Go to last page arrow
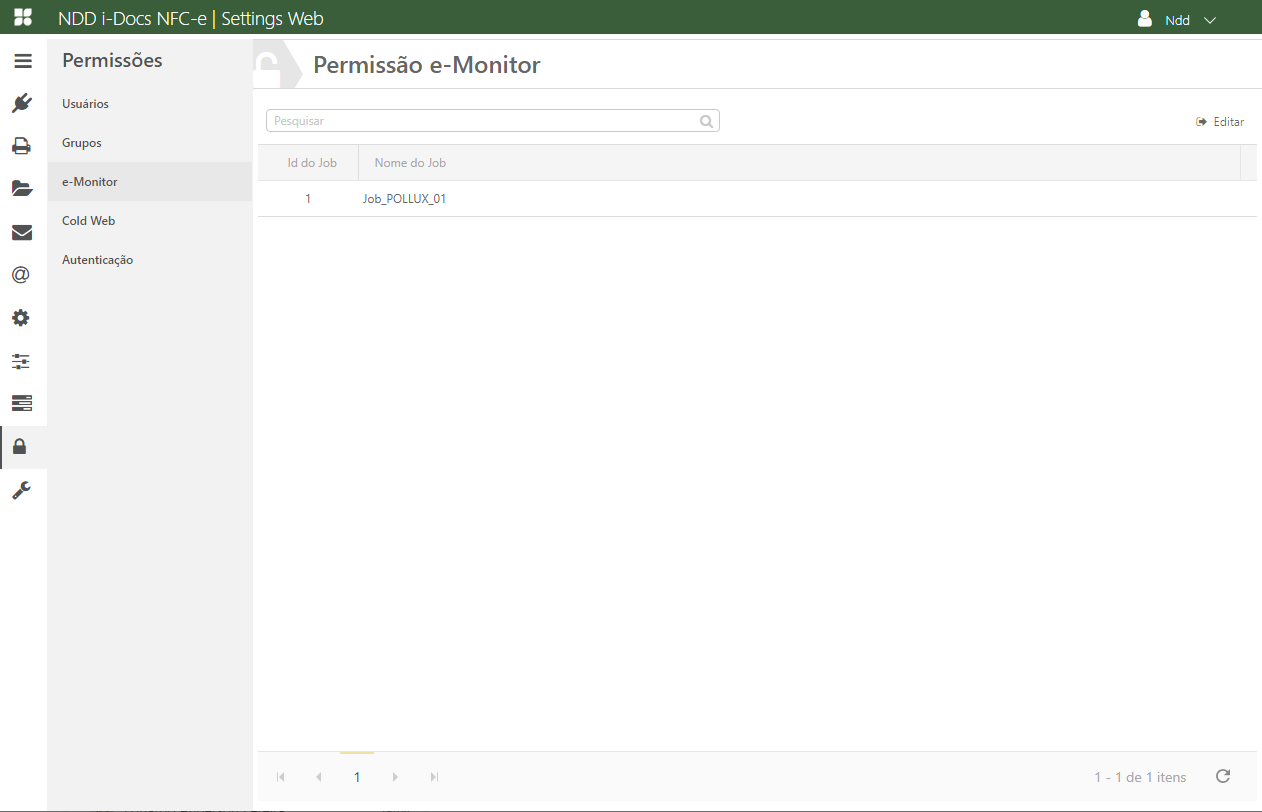 pos(434,777)
